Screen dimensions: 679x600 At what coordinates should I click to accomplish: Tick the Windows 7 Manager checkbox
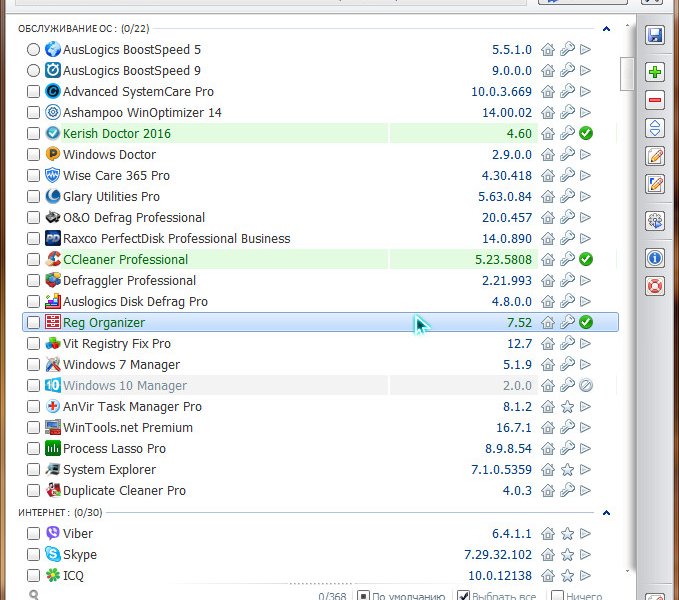(33, 365)
